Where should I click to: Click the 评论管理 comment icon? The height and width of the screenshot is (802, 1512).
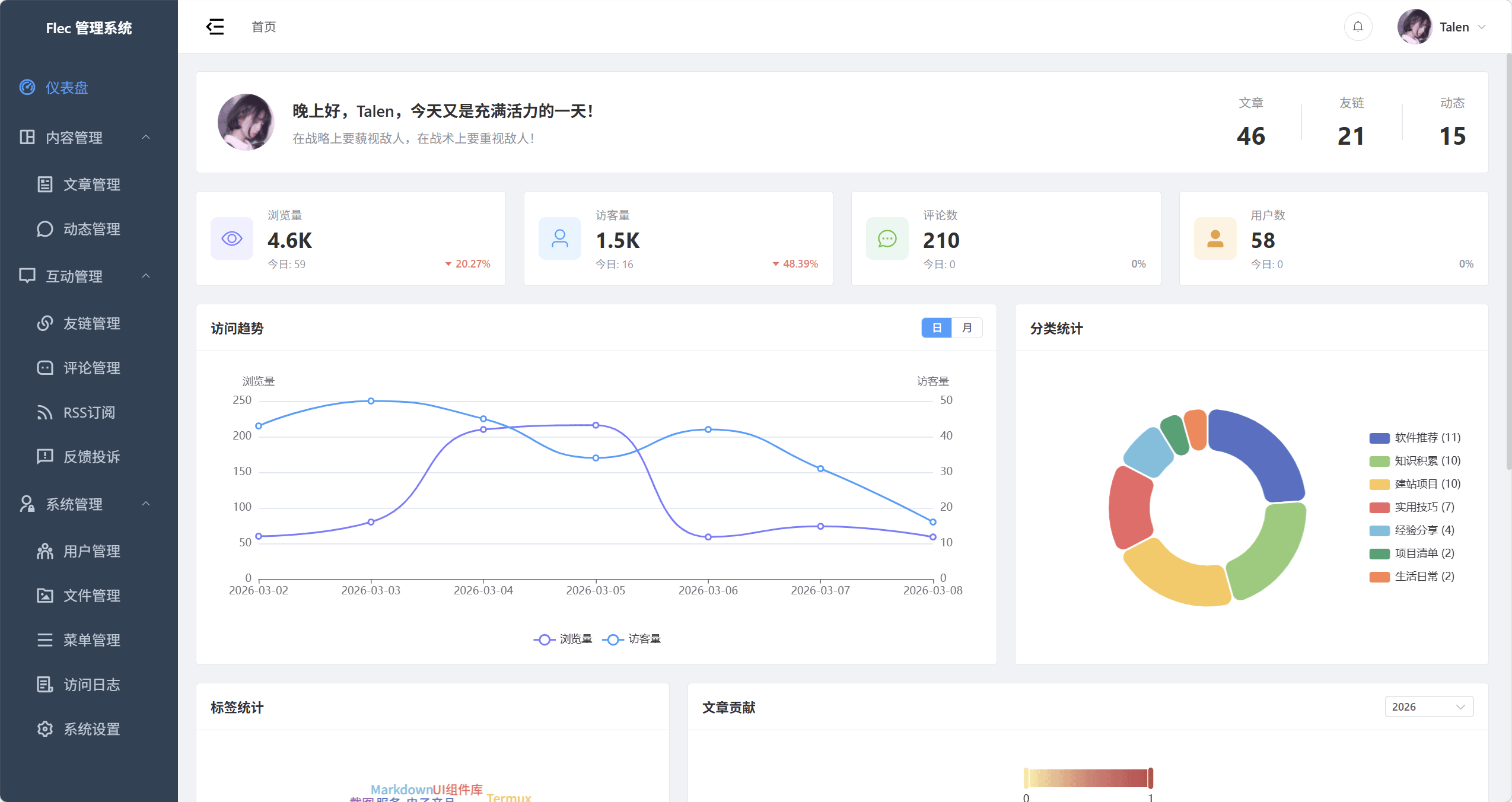point(45,367)
